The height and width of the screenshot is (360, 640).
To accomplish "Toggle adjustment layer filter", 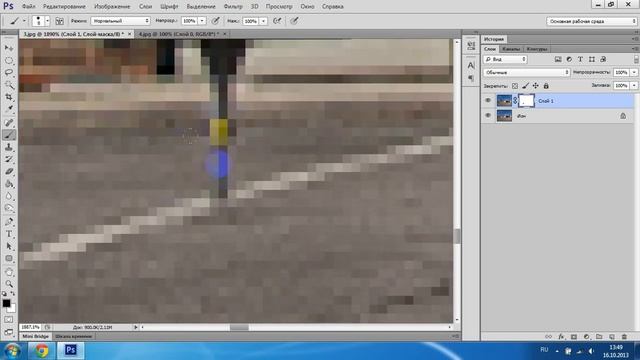I will (x=569, y=59).
